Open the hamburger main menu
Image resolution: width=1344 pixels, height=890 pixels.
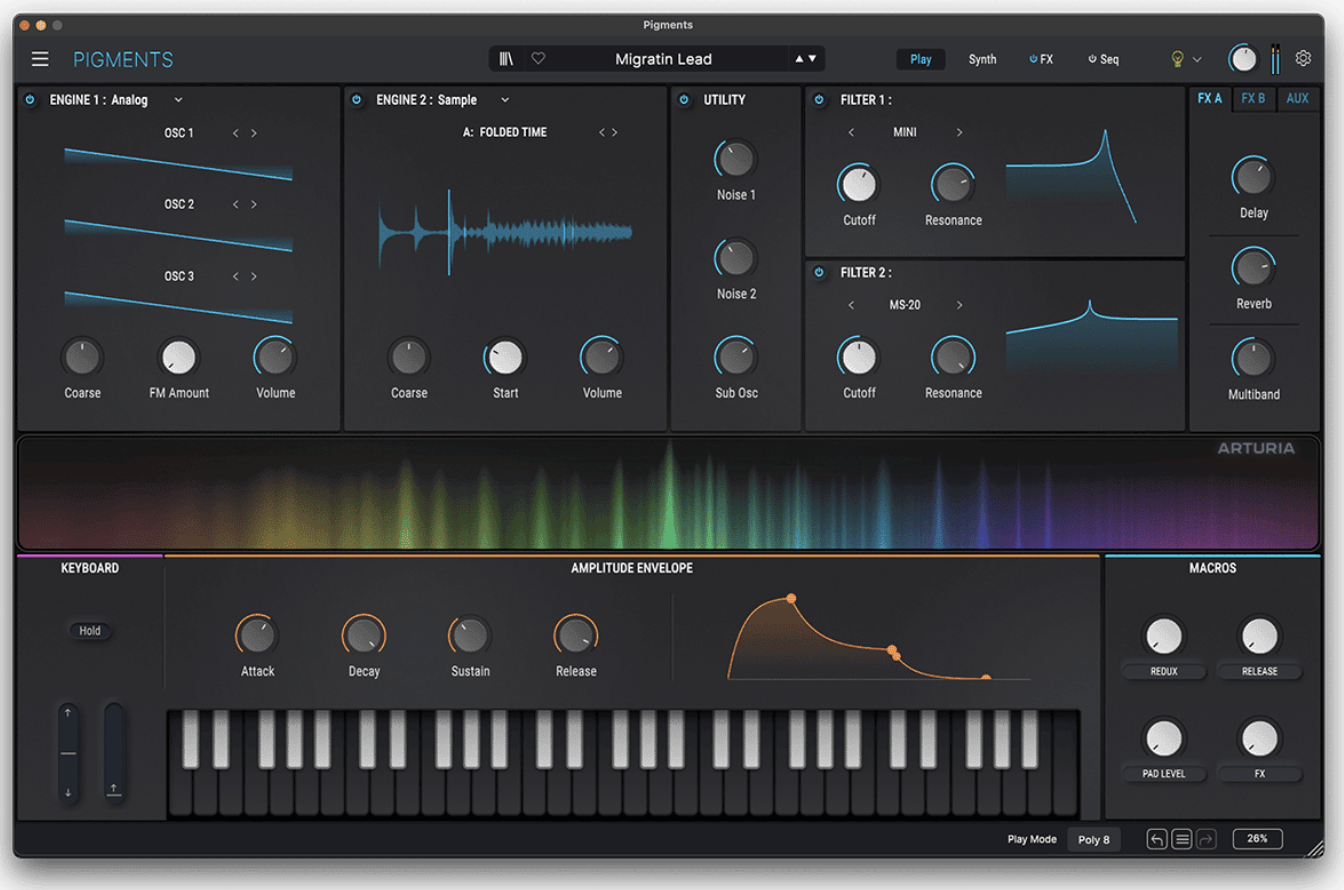[40, 59]
